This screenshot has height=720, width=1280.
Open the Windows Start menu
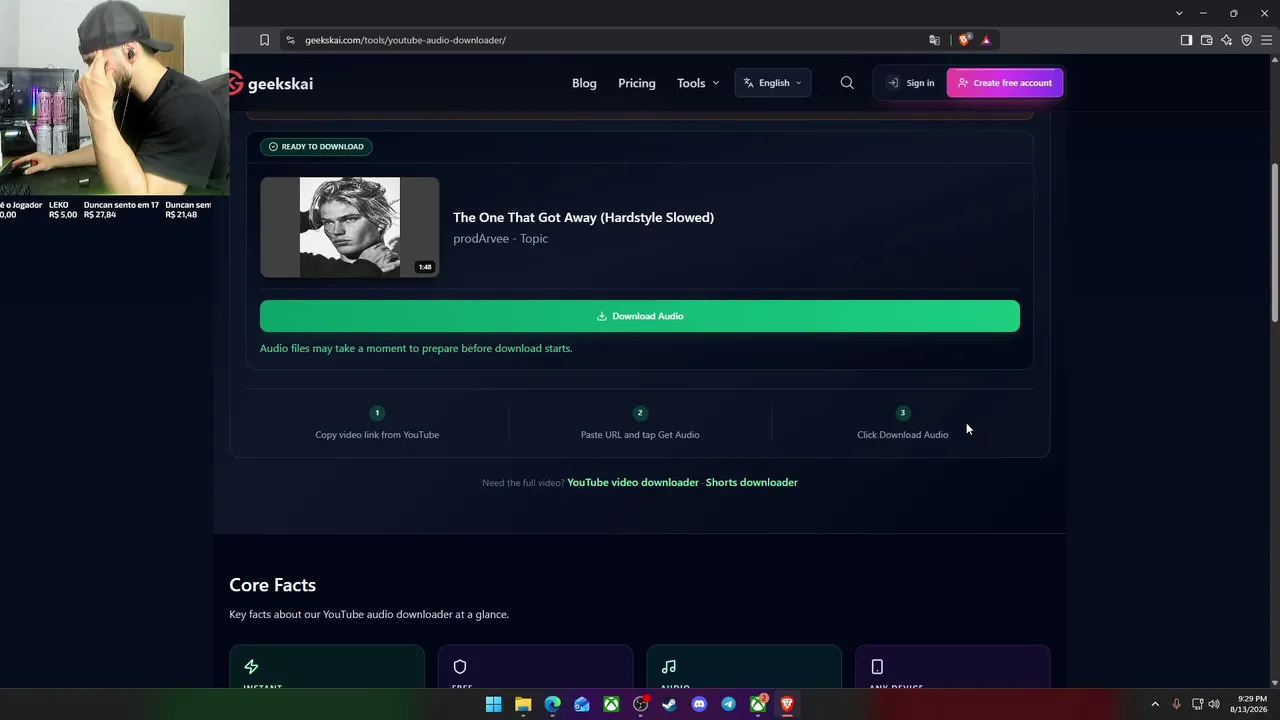pos(493,704)
